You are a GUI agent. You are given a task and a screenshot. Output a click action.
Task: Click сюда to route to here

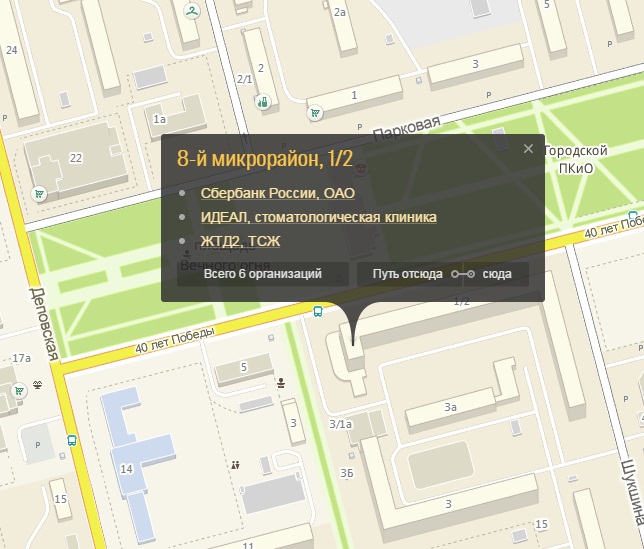pyautogui.click(x=497, y=274)
